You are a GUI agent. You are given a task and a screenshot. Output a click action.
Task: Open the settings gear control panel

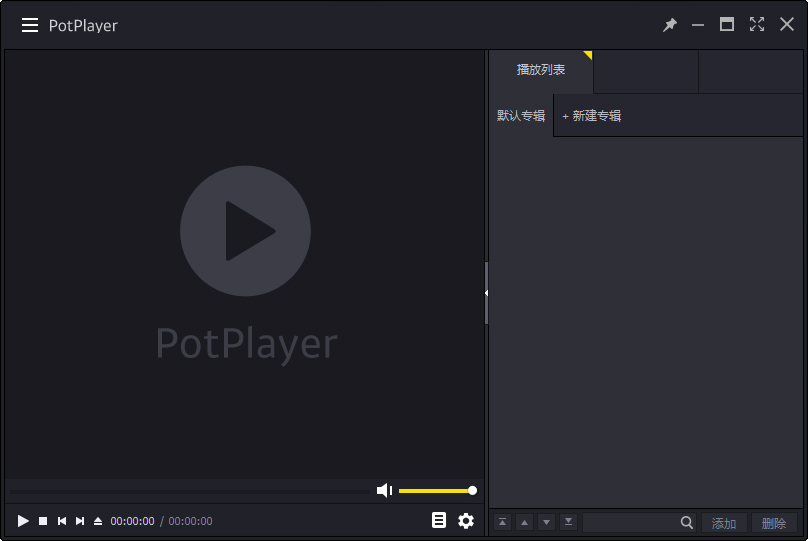tap(466, 520)
